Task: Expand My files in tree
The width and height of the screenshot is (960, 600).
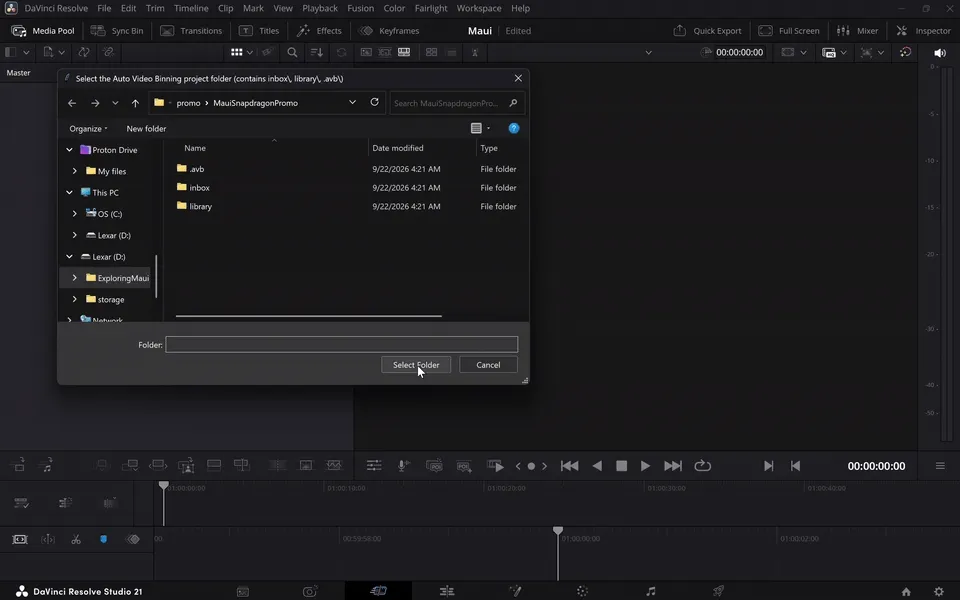Action: coord(75,171)
